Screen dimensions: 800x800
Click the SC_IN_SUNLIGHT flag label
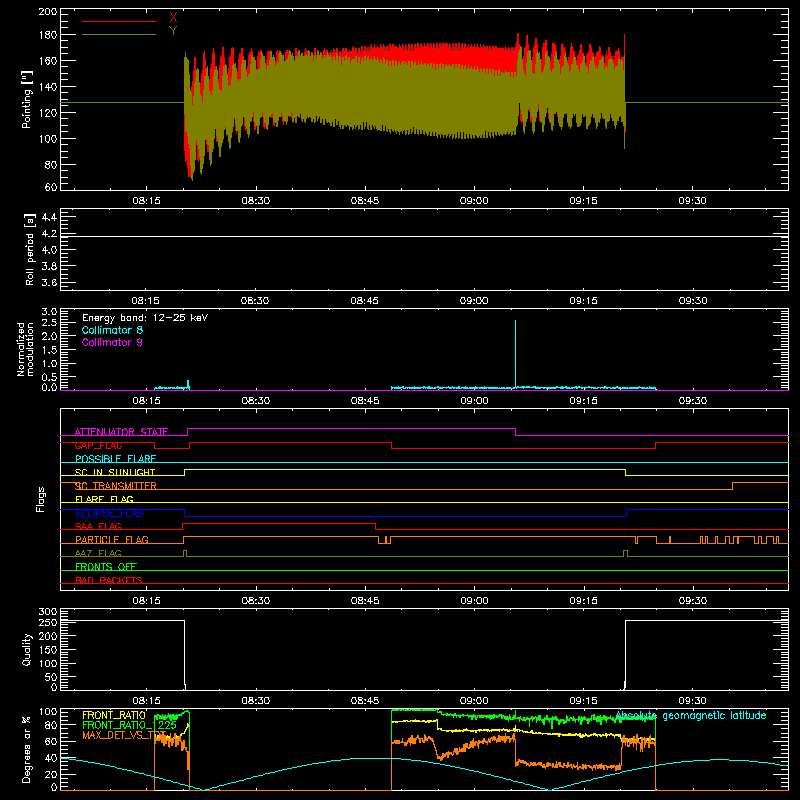[115, 472]
